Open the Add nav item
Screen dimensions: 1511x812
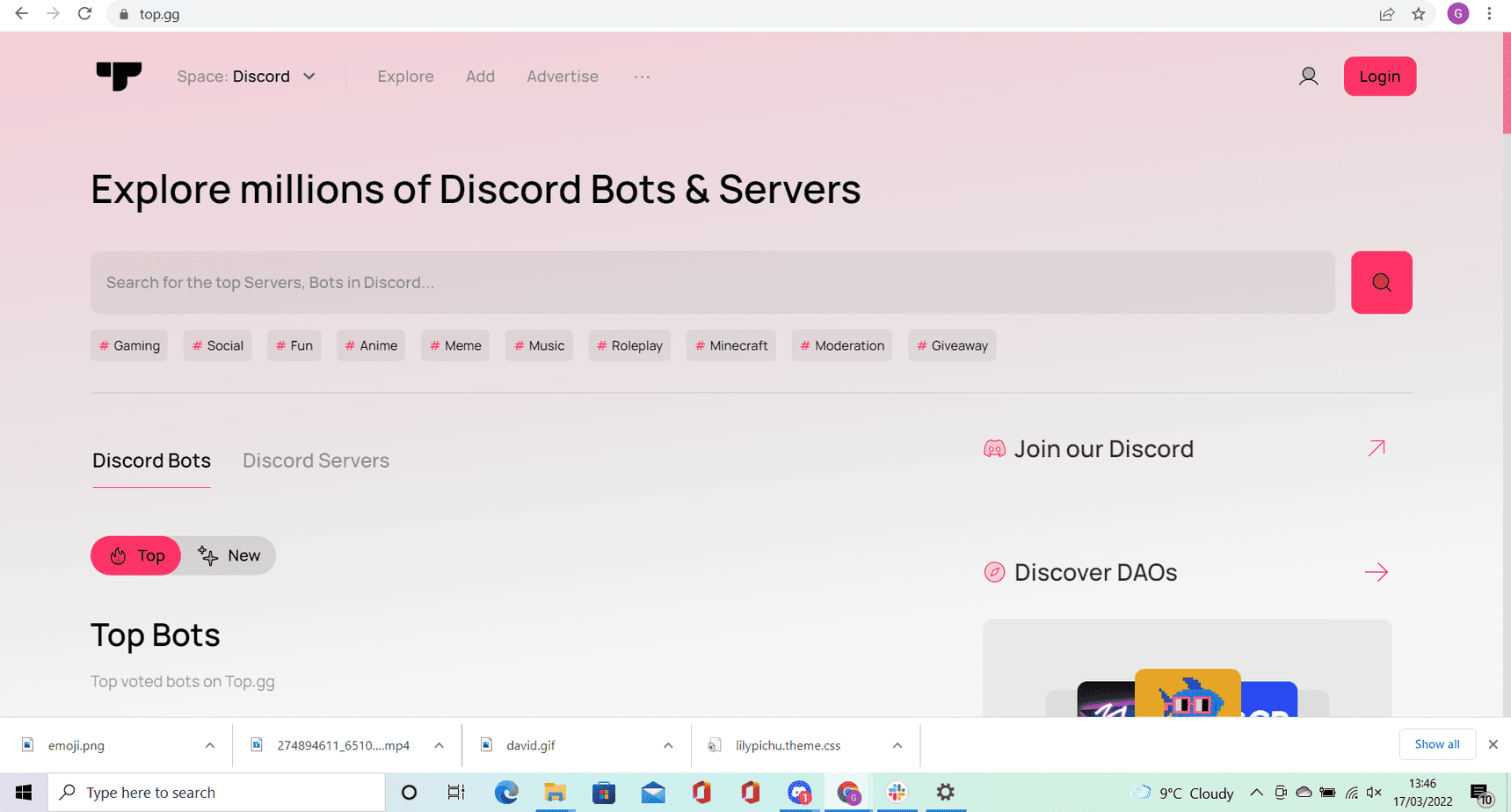[480, 76]
